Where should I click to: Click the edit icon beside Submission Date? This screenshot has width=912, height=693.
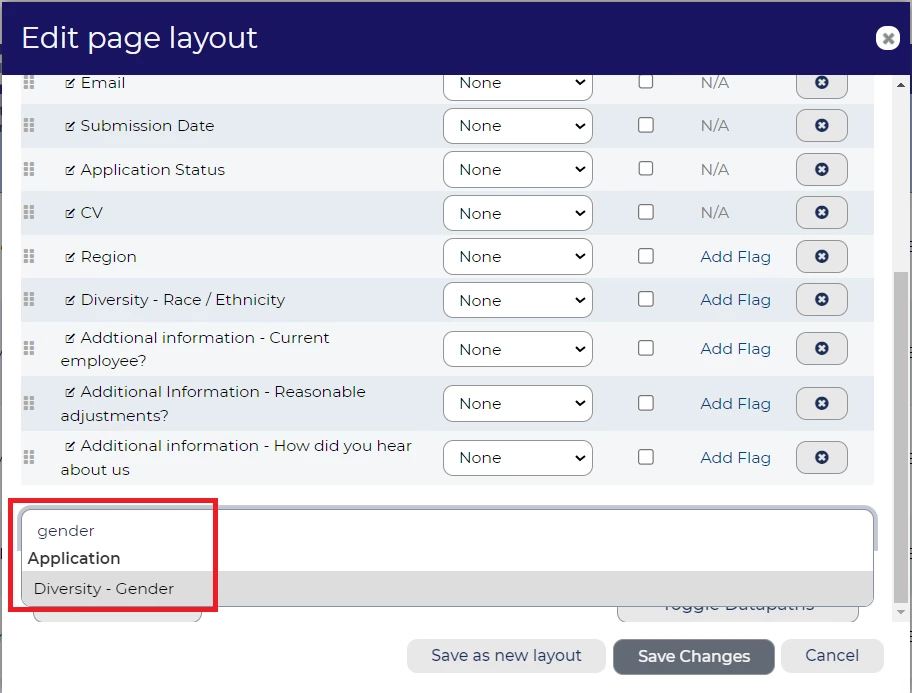click(x=70, y=126)
